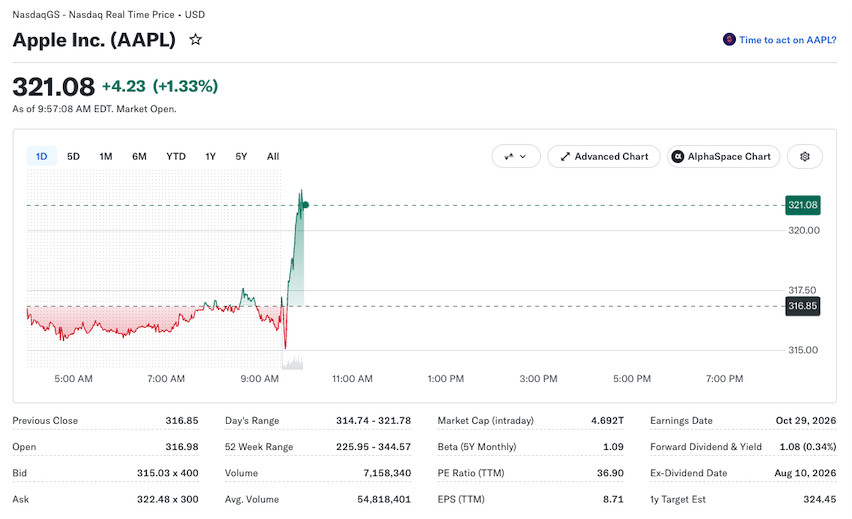
Task: Click the +4.23 price change figure
Action: pyautogui.click(x=124, y=86)
